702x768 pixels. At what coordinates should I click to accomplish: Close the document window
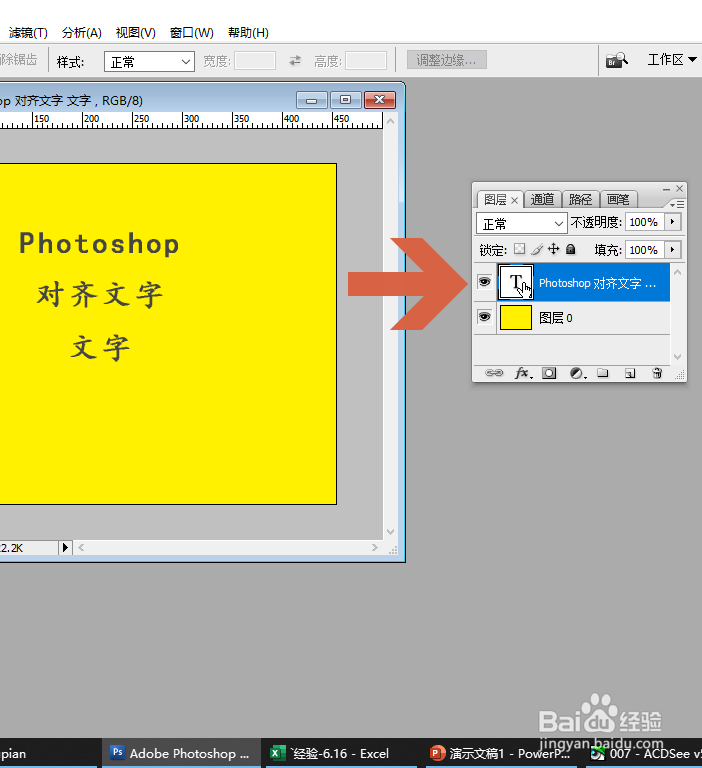point(380,100)
